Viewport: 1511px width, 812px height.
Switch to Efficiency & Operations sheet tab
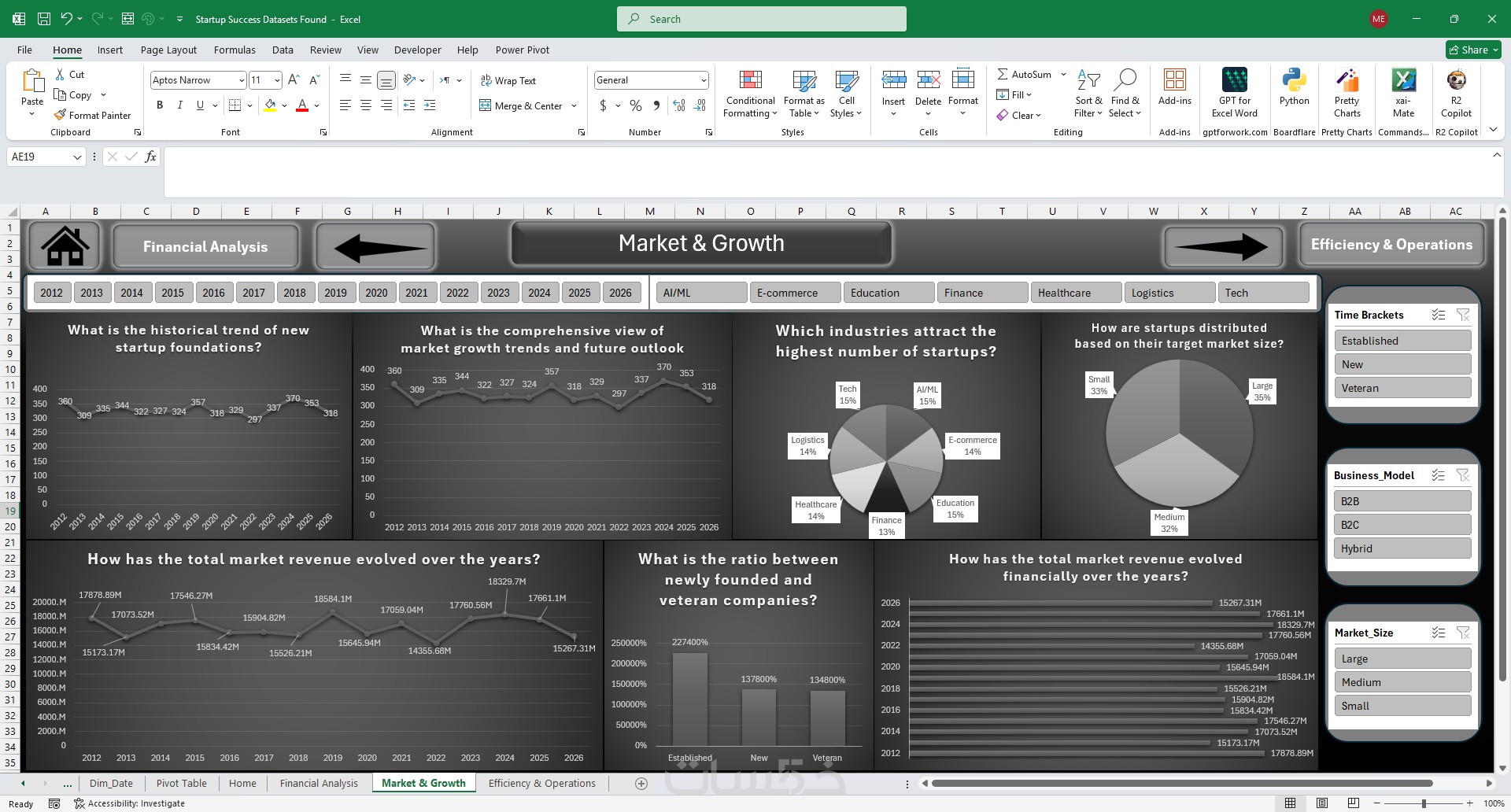point(541,784)
